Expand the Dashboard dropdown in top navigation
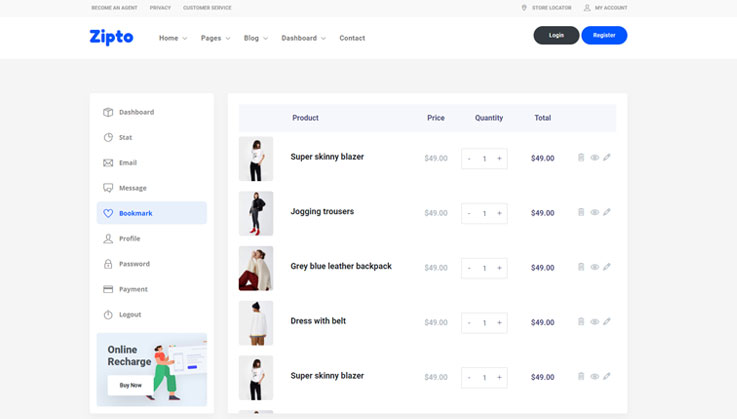The height and width of the screenshot is (419, 737). [303, 38]
